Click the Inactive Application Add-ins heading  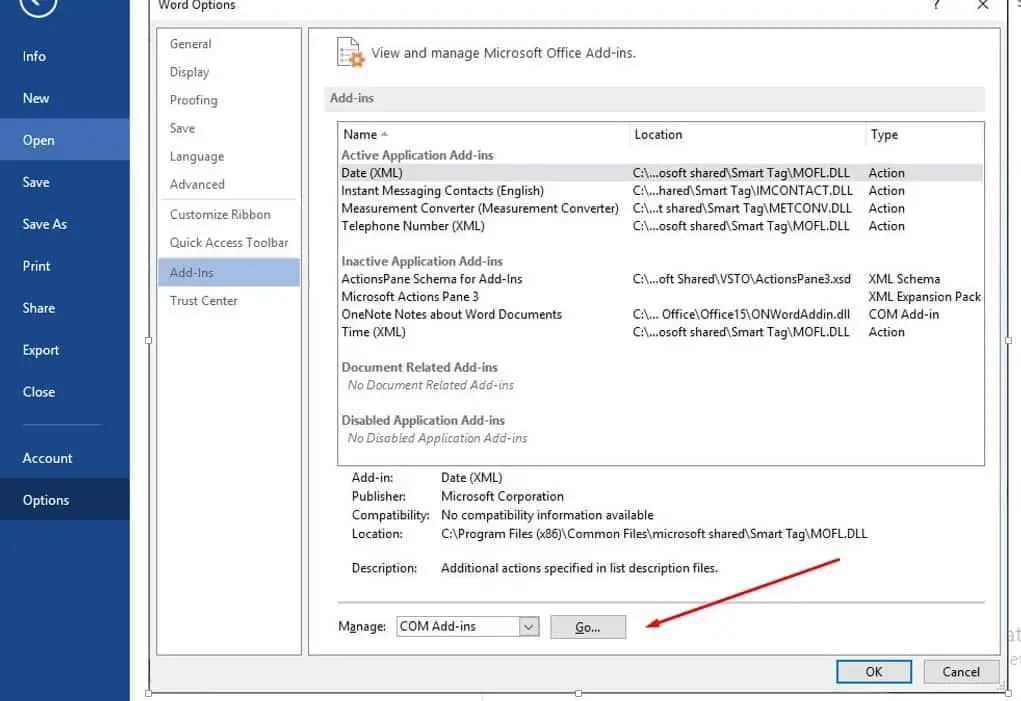tap(422, 262)
